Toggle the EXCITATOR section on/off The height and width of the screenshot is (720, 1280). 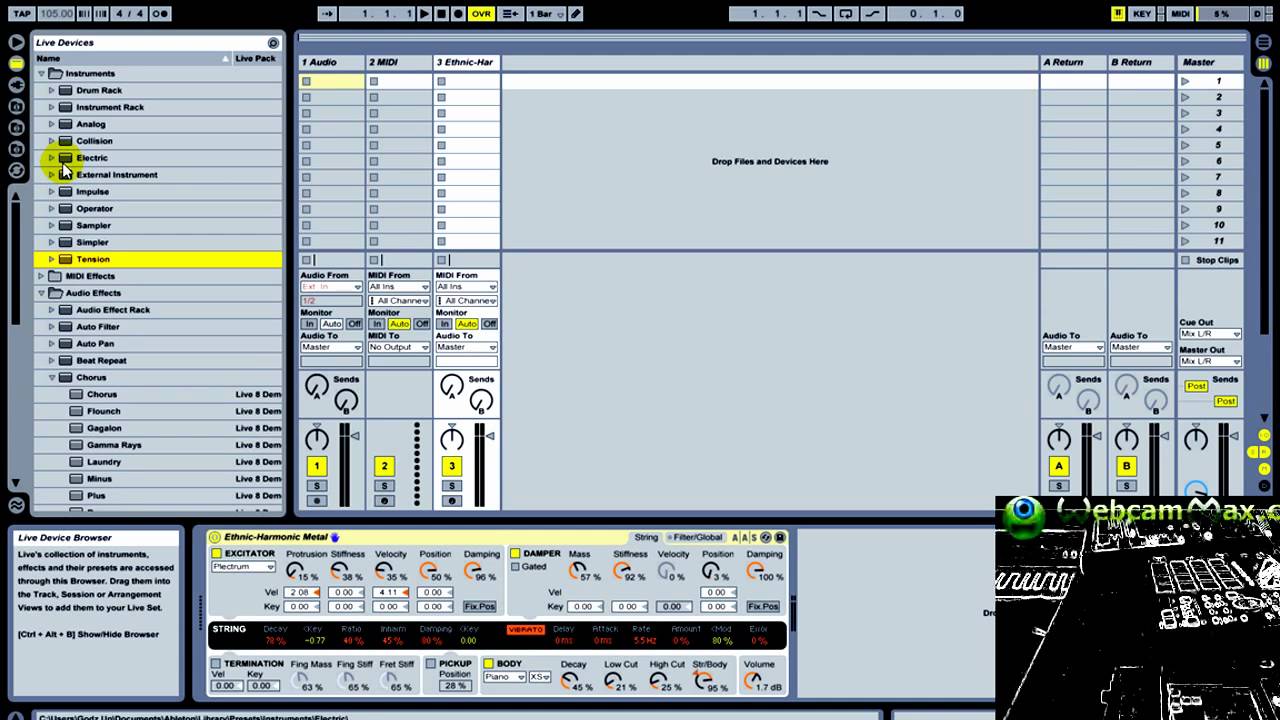tap(217, 553)
